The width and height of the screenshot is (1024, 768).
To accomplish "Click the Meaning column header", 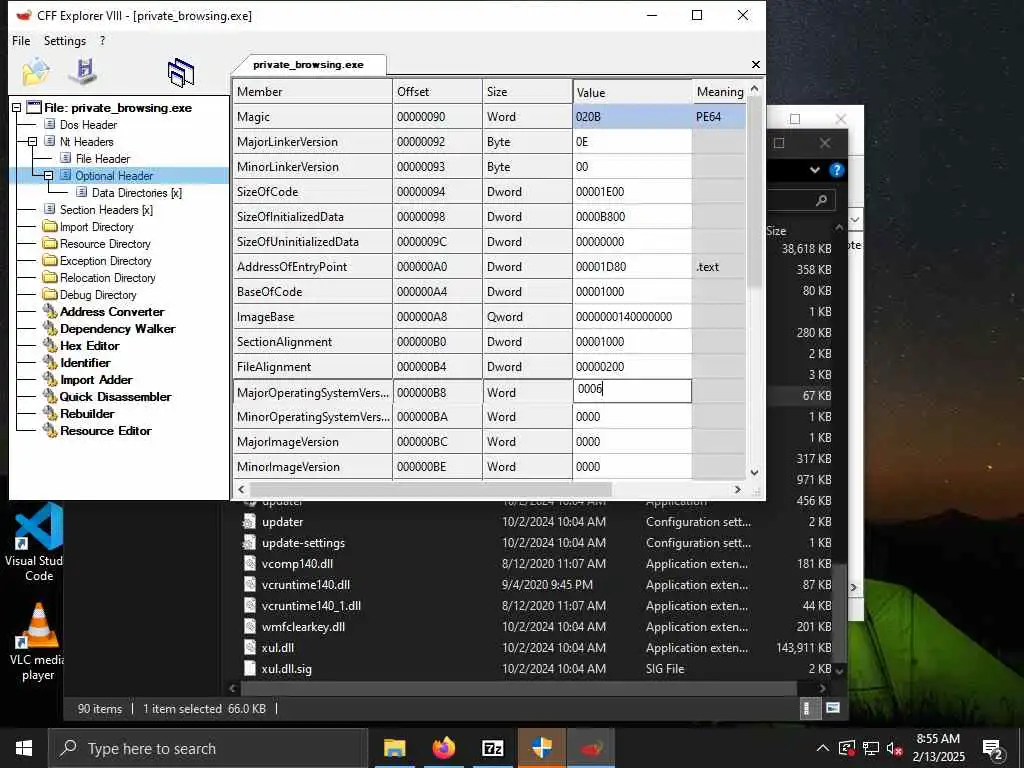I will coord(720,91).
